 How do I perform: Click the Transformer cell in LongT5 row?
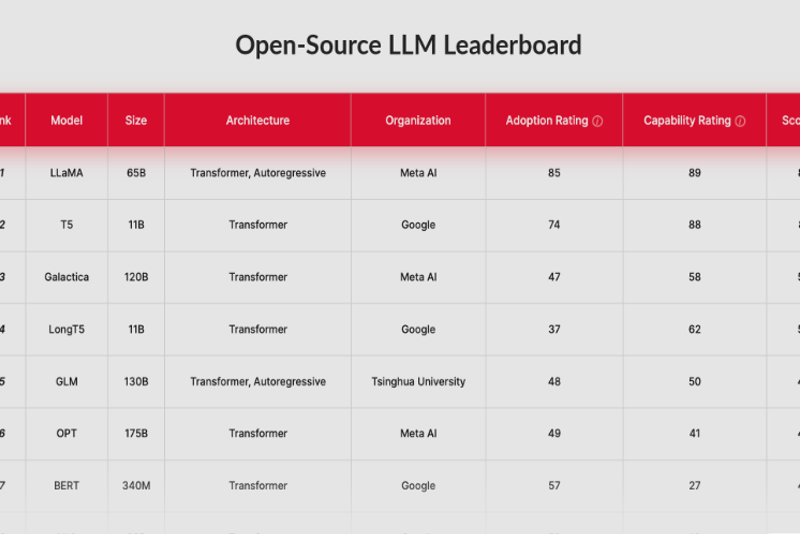258,329
